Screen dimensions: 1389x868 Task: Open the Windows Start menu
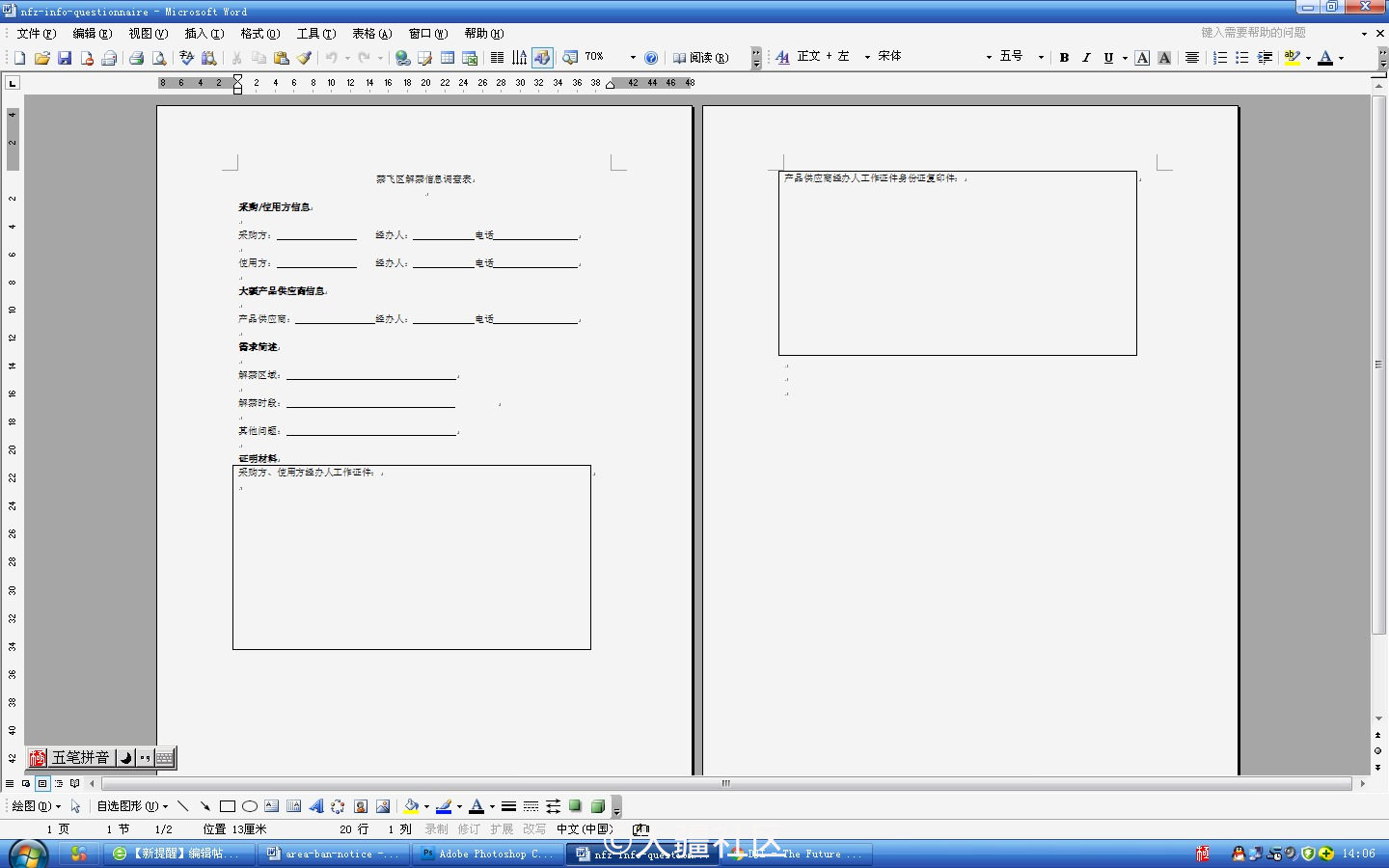click(x=28, y=854)
